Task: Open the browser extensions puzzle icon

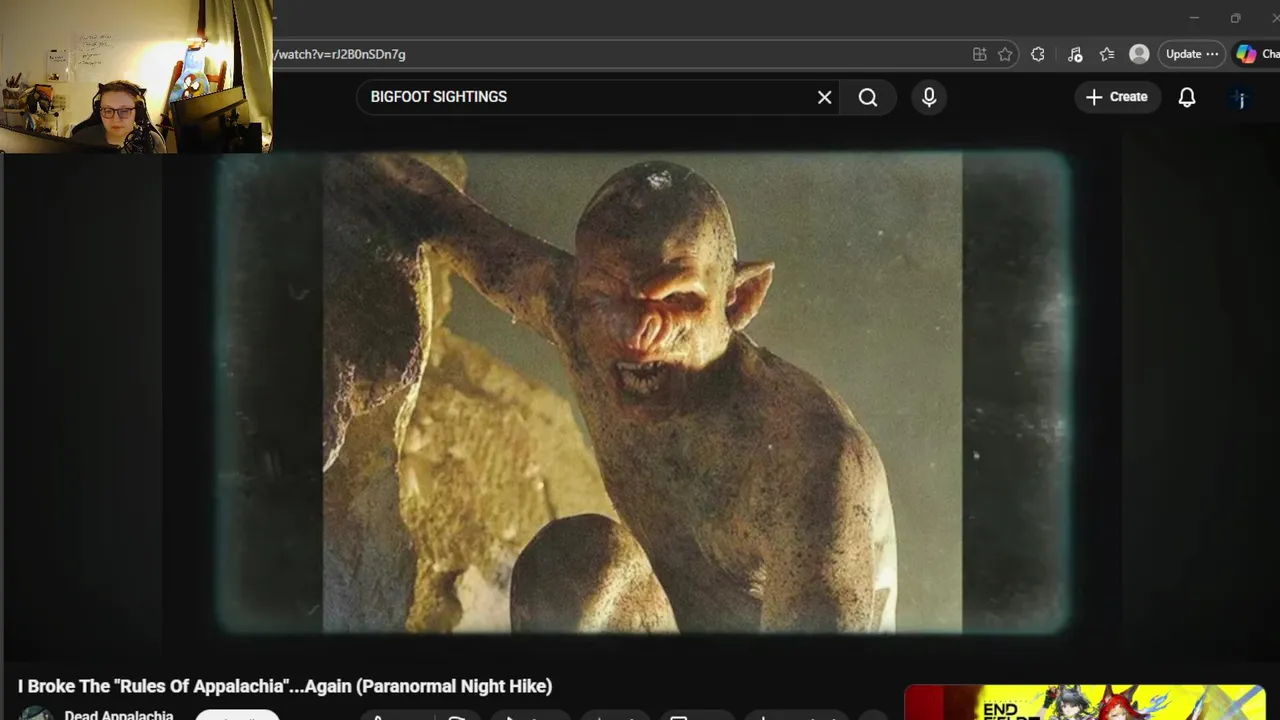Action: coord(1038,54)
